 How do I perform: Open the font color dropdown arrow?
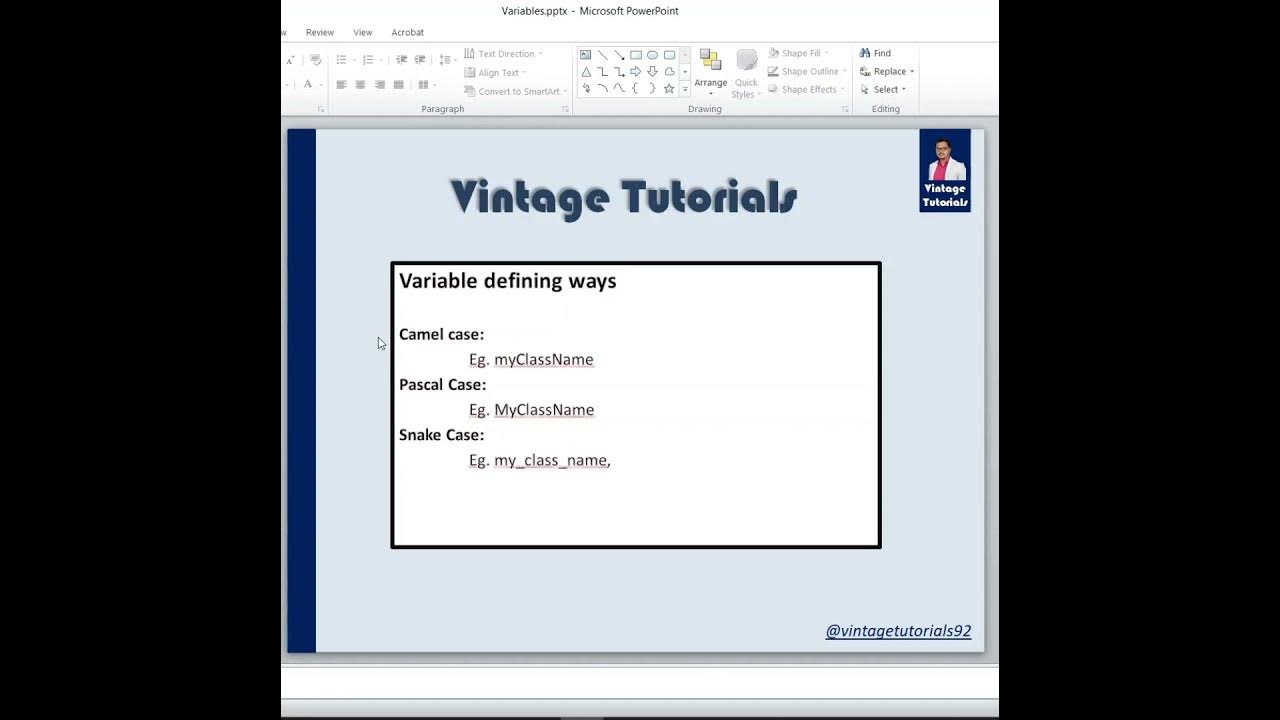(321, 85)
